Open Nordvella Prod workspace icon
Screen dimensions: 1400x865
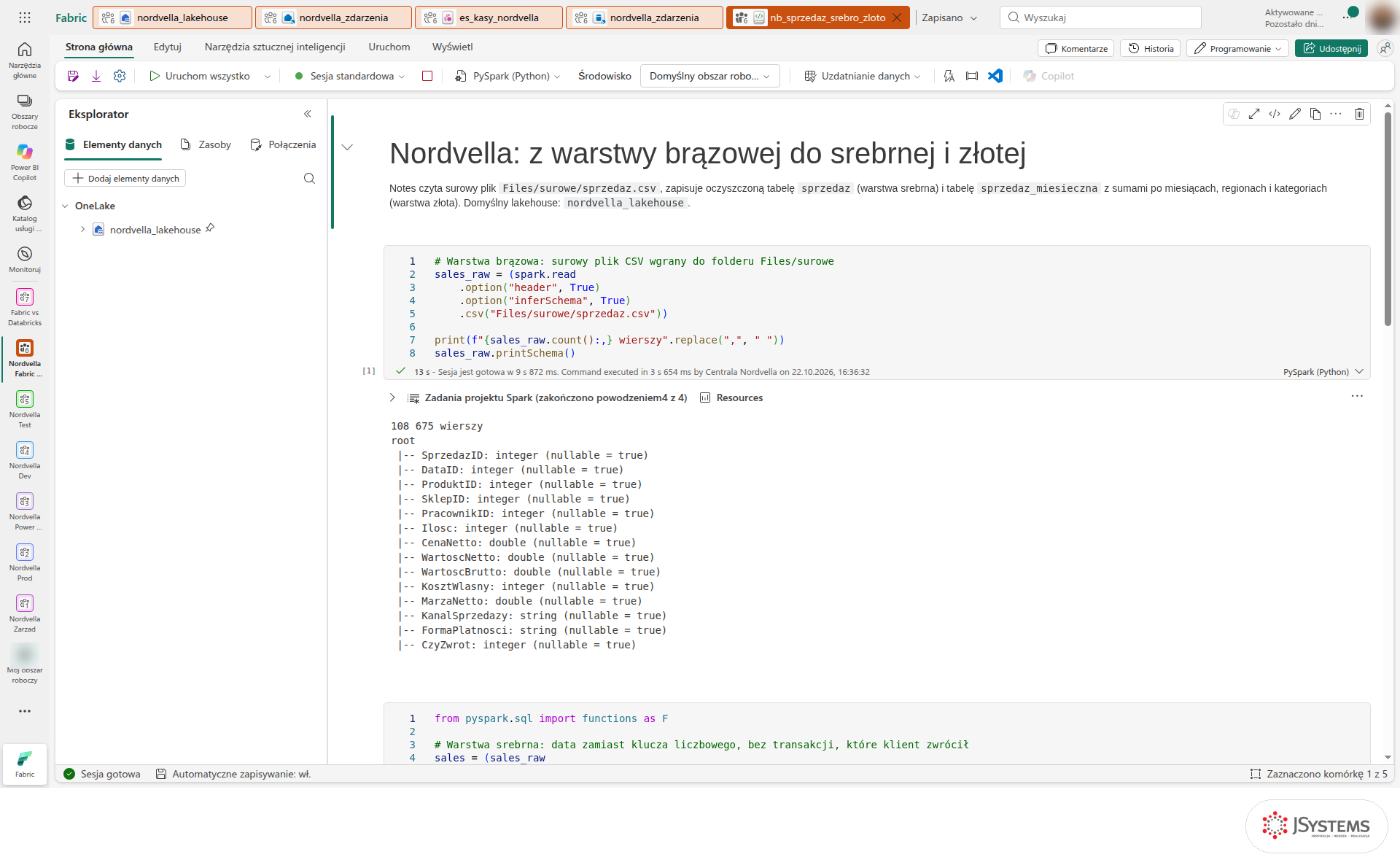click(x=25, y=562)
